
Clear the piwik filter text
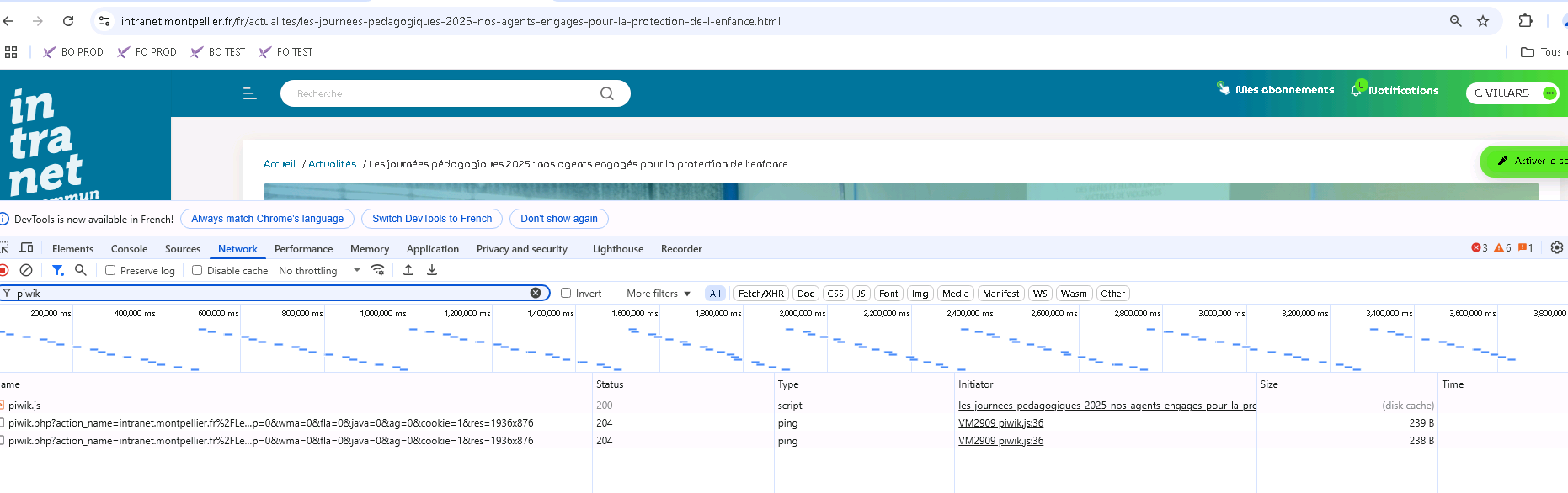coord(536,293)
